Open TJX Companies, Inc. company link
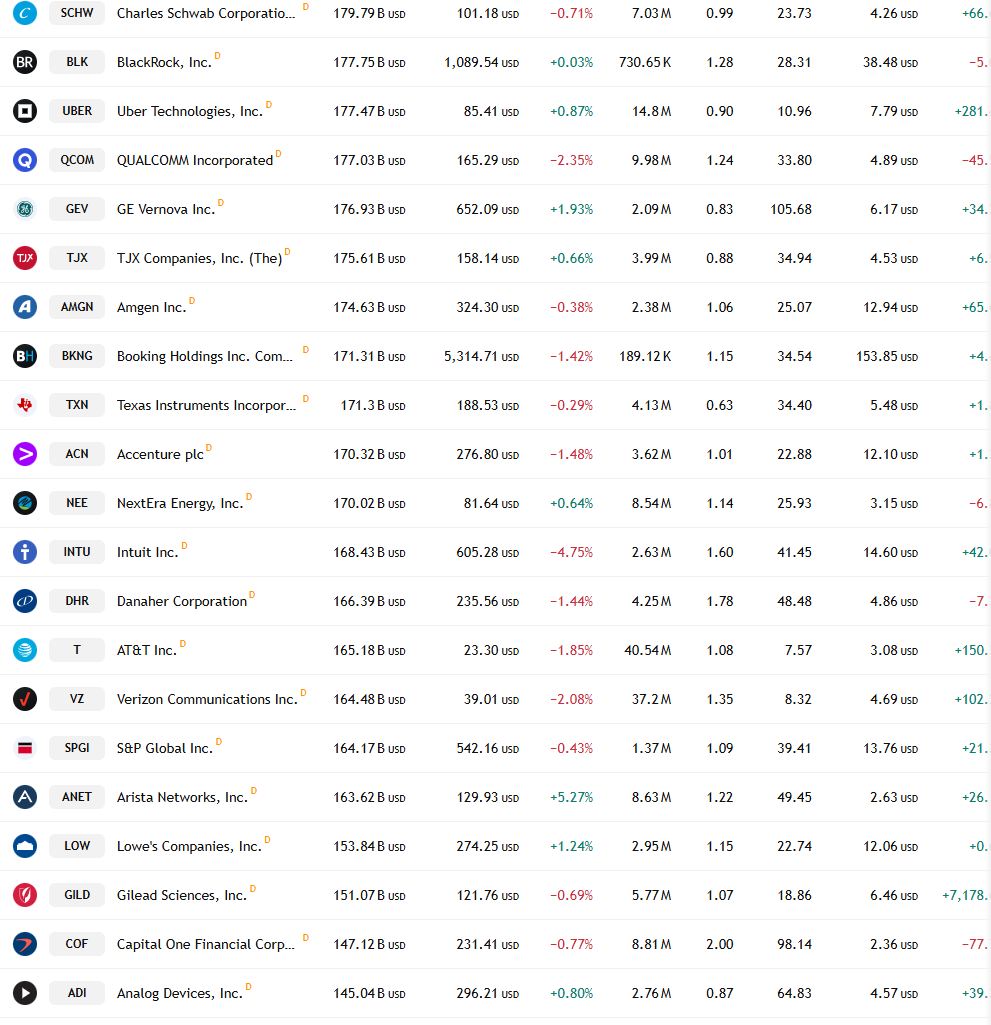Viewport: 991px width, 1025px height. [199, 258]
